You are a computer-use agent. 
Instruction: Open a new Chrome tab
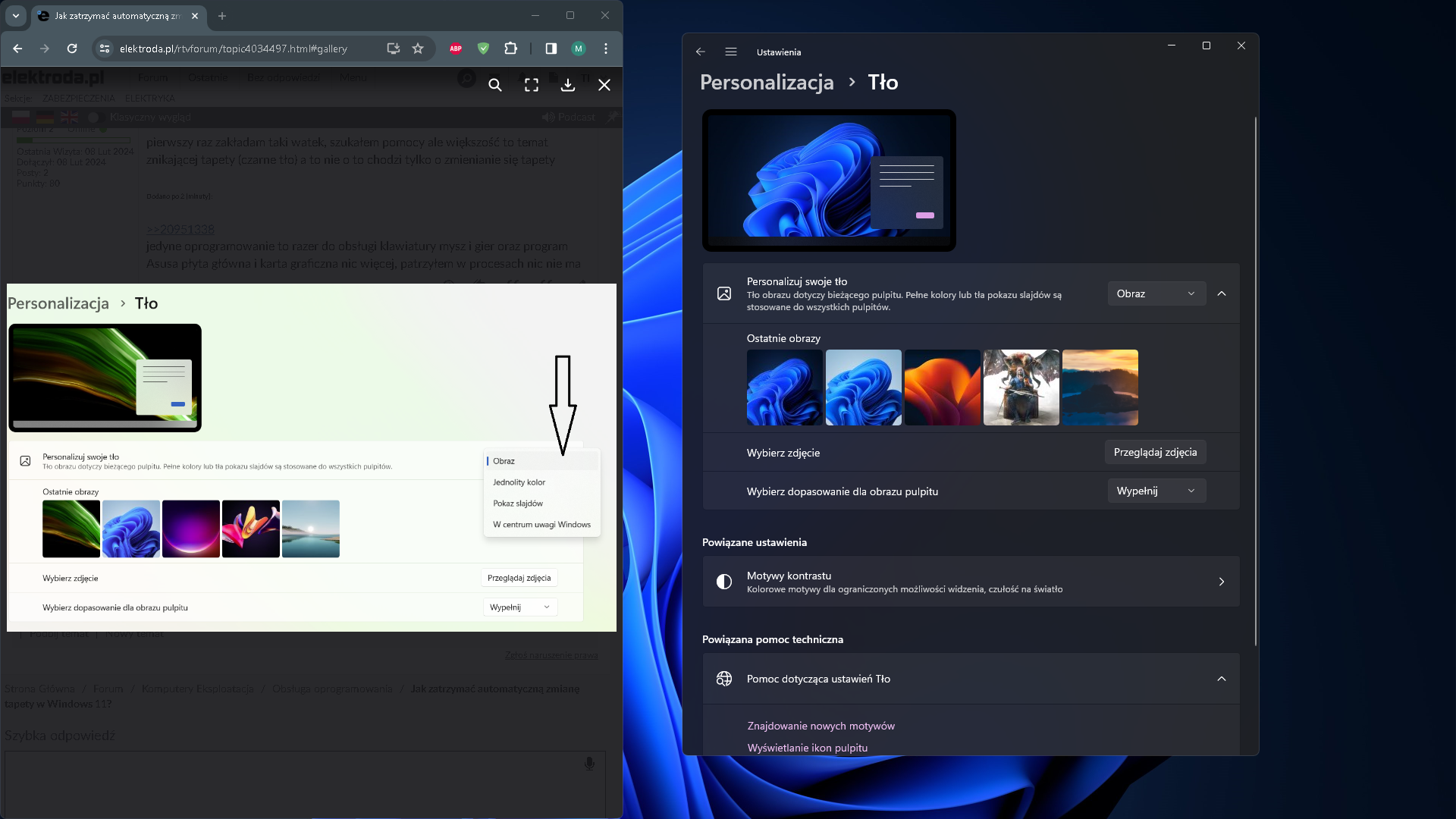[222, 16]
